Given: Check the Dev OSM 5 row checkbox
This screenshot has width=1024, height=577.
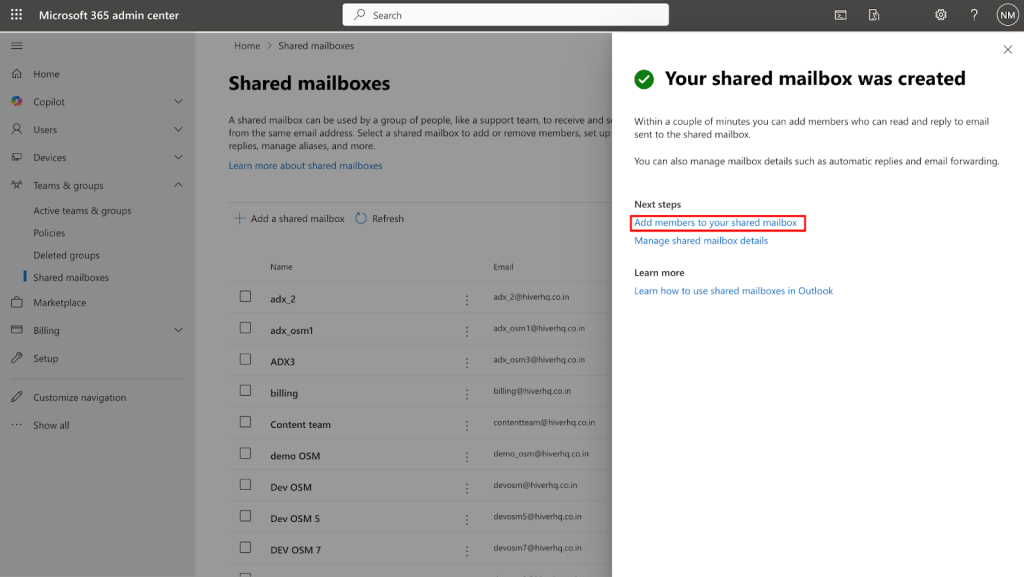Looking at the screenshot, I should coord(245,517).
